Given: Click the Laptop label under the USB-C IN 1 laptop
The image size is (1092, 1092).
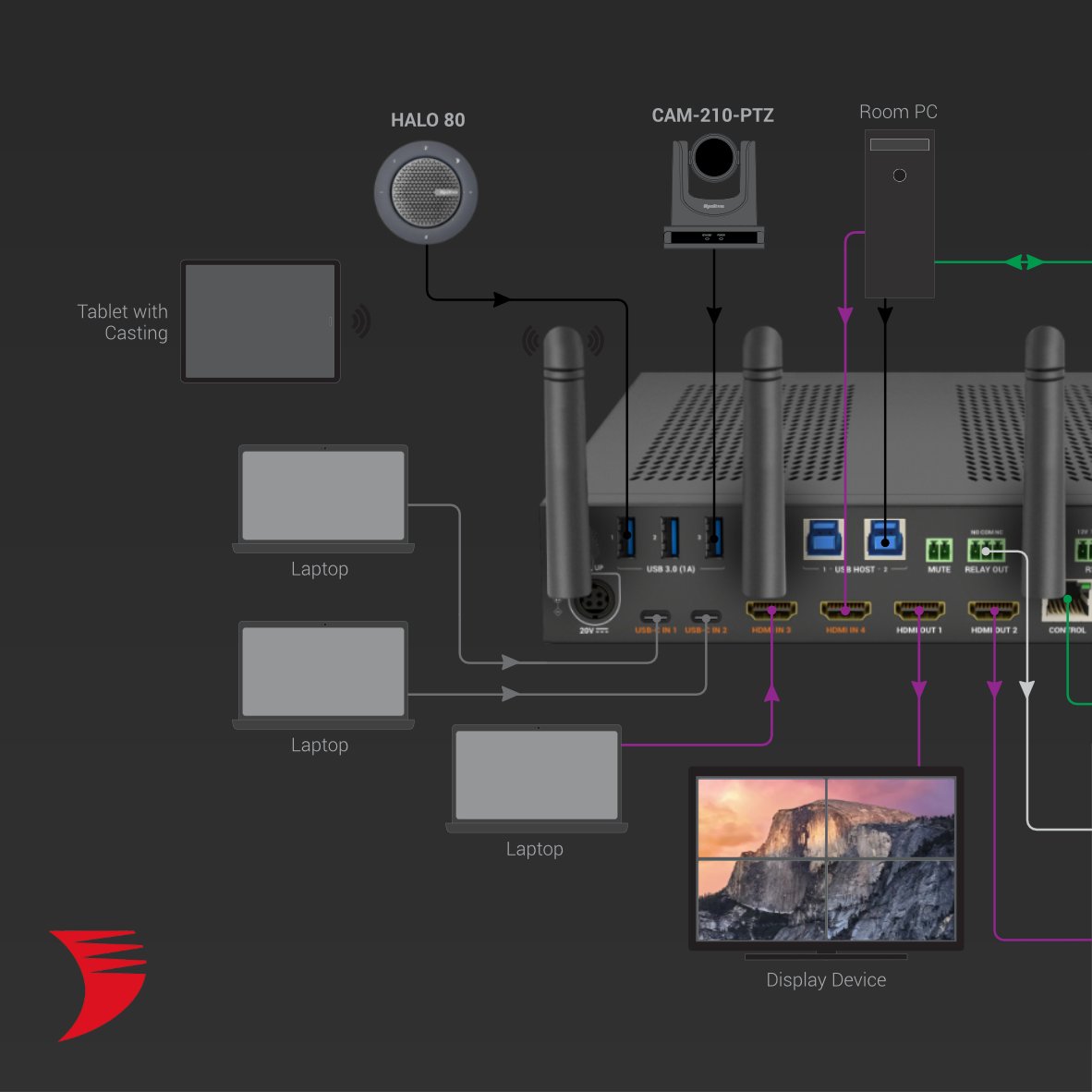Looking at the screenshot, I should 320,569.
